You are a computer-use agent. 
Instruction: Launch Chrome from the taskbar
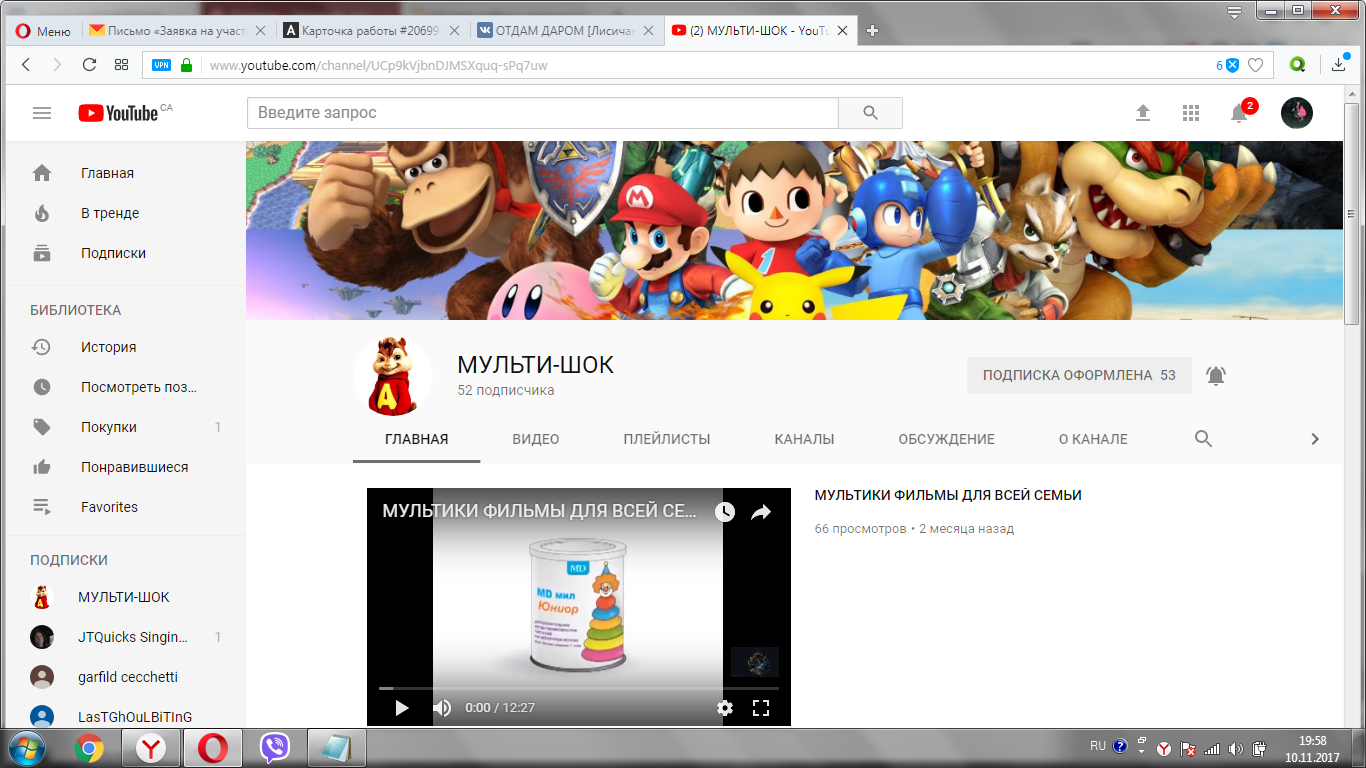coord(89,747)
